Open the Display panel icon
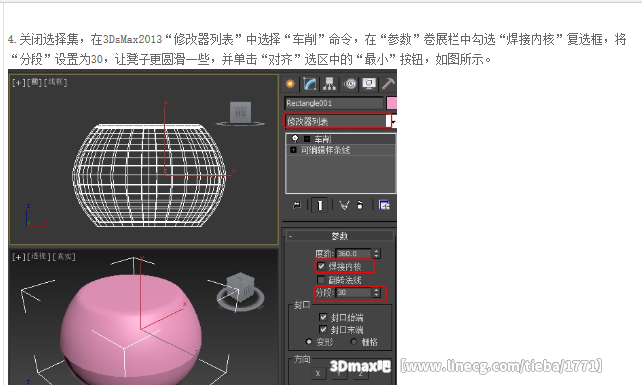This screenshot has height=385, width=642. point(369,84)
